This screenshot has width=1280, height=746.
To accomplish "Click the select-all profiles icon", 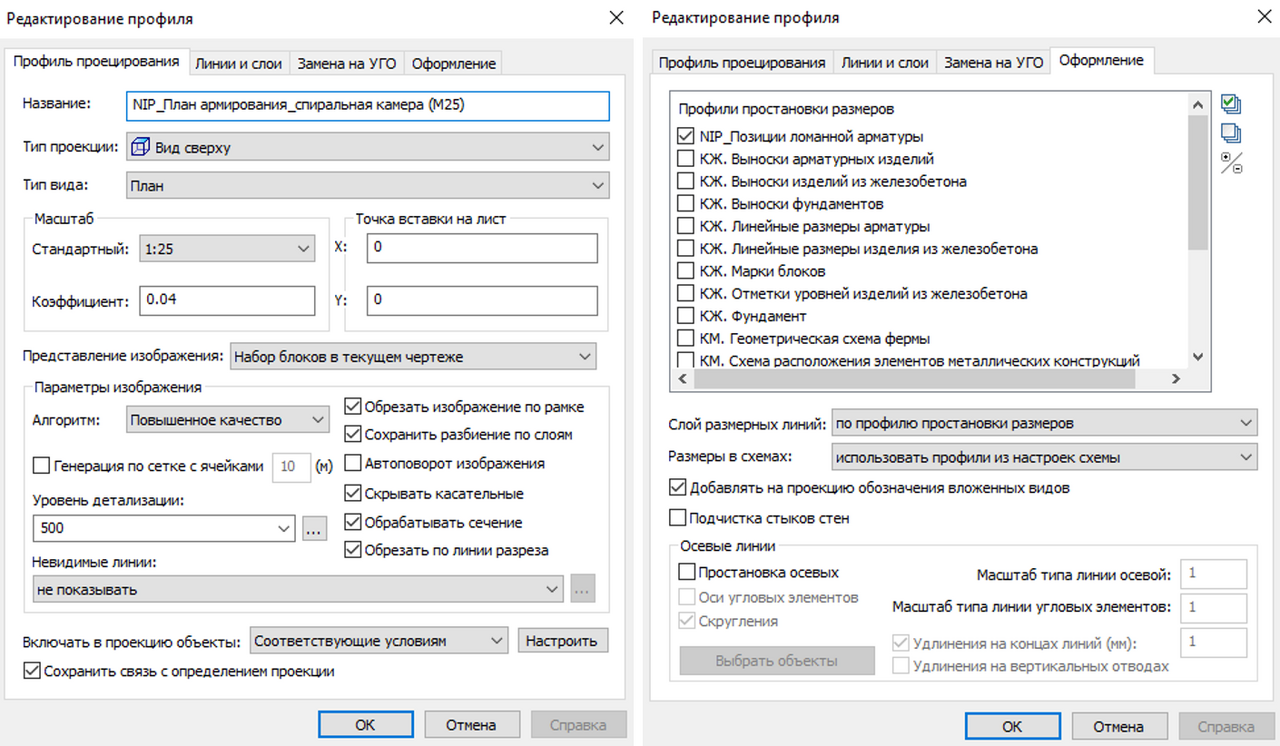I will click(1231, 104).
